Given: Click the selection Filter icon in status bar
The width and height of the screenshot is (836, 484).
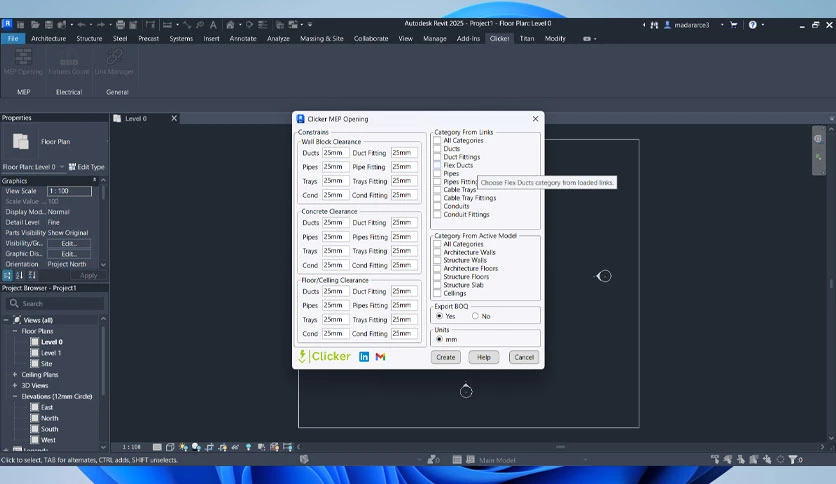Looking at the screenshot, I should click(793, 459).
